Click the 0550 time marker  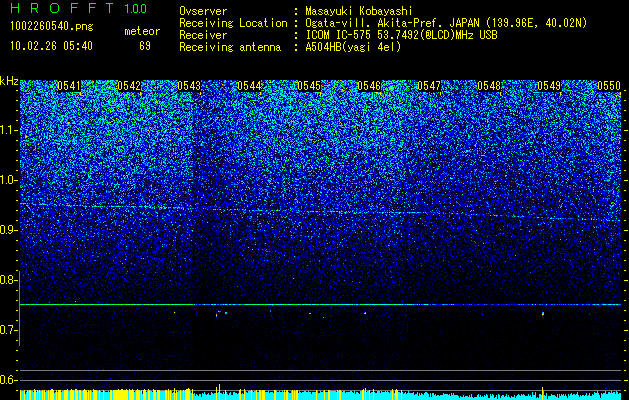pyautogui.click(x=609, y=86)
